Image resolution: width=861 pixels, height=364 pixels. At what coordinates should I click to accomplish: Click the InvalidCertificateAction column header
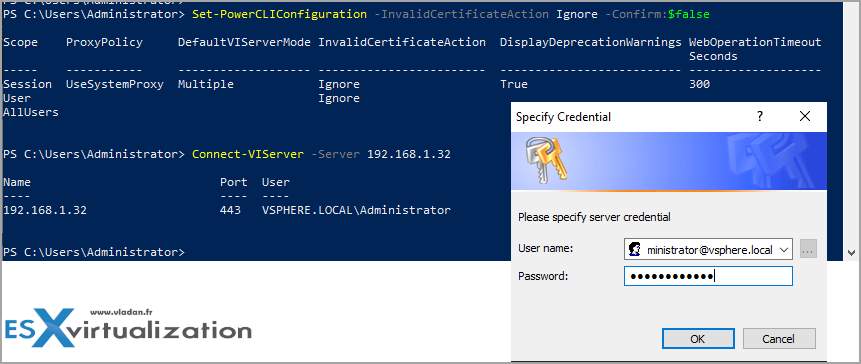402,42
